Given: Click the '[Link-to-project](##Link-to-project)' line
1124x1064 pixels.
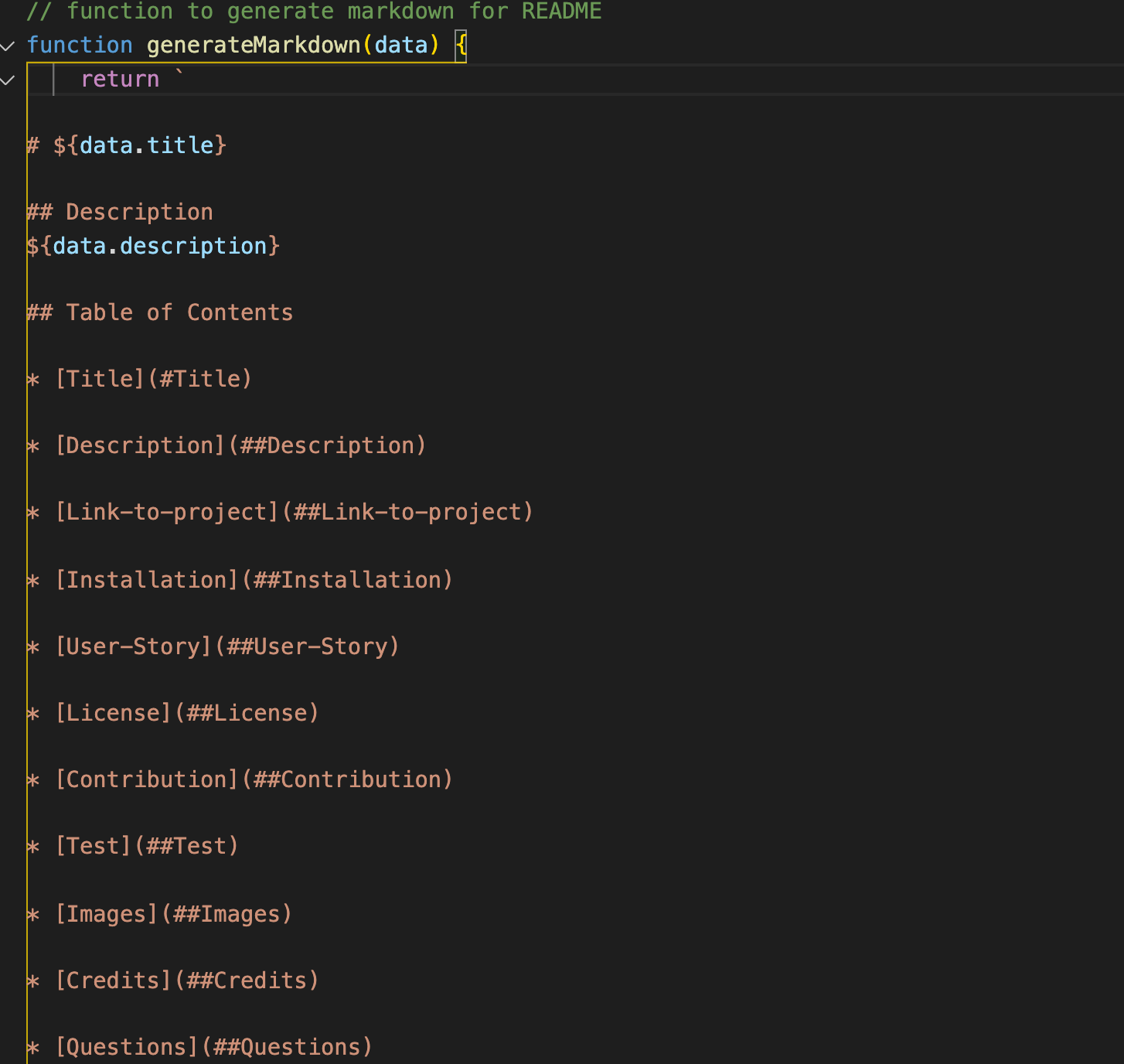Looking at the screenshot, I should click(x=280, y=512).
